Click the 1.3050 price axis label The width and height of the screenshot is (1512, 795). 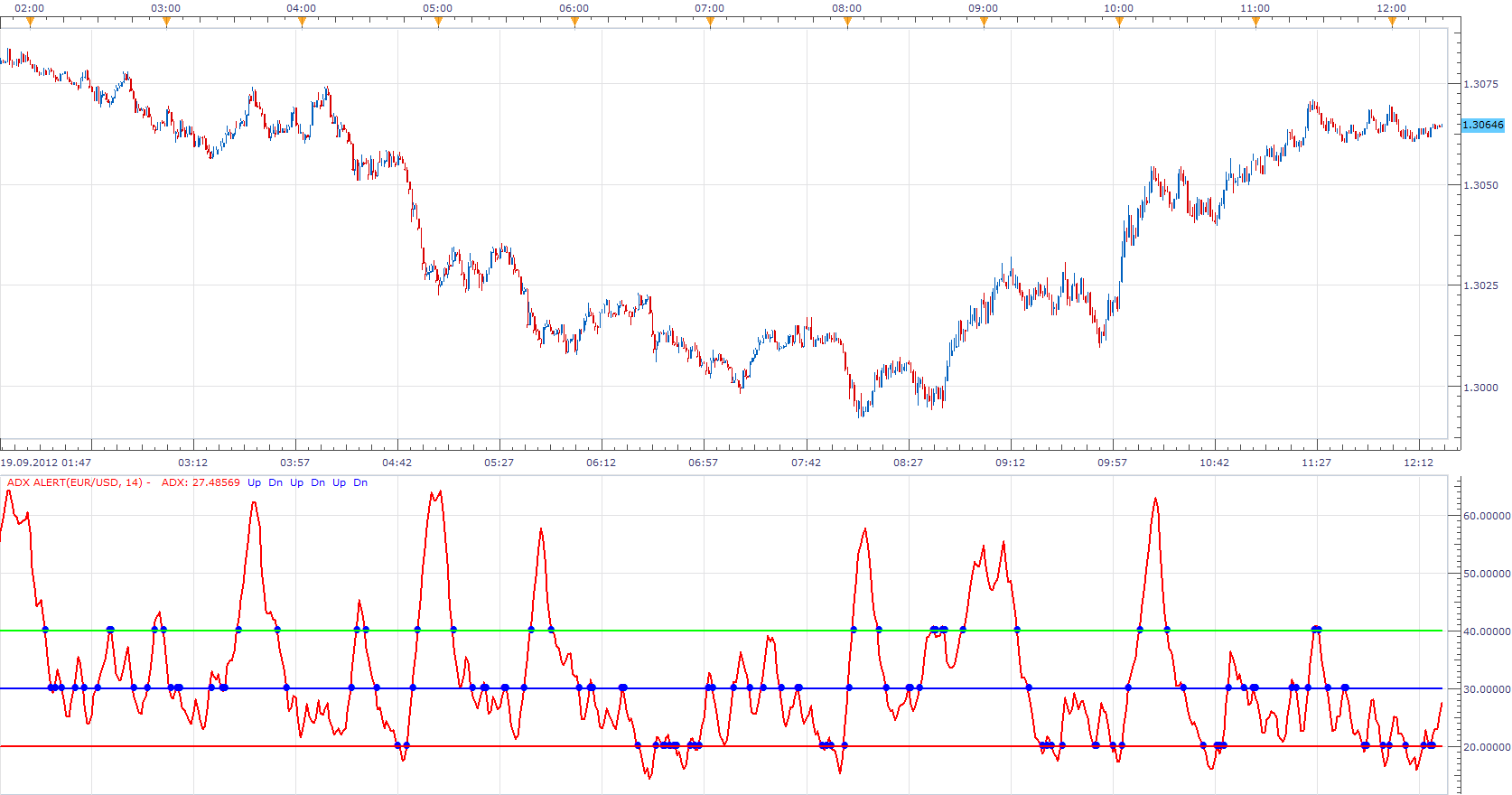point(1480,185)
